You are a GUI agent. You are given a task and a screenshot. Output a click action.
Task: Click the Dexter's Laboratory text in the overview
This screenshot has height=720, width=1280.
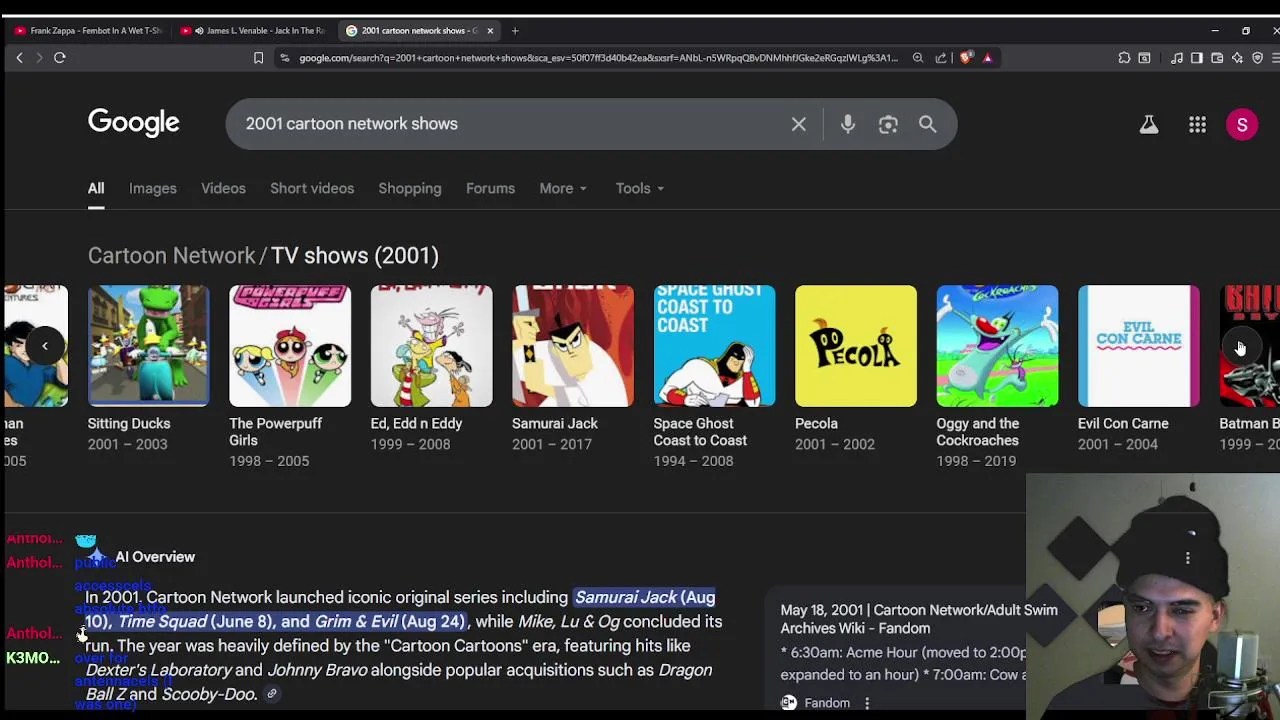pos(158,670)
